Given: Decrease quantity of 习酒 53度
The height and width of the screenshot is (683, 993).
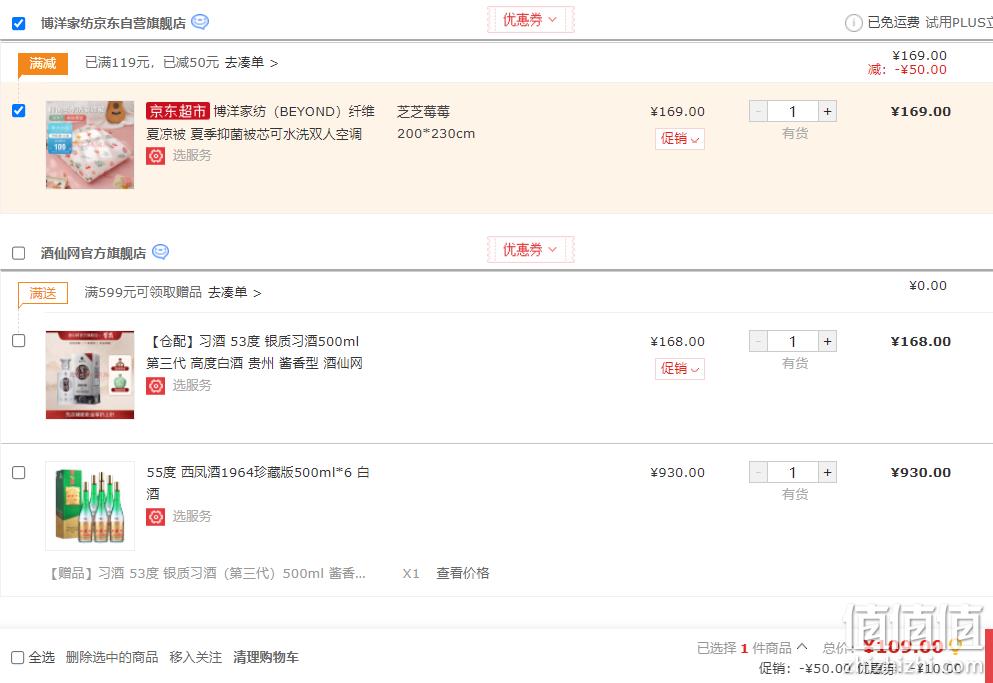Looking at the screenshot, I should [758, 342].
